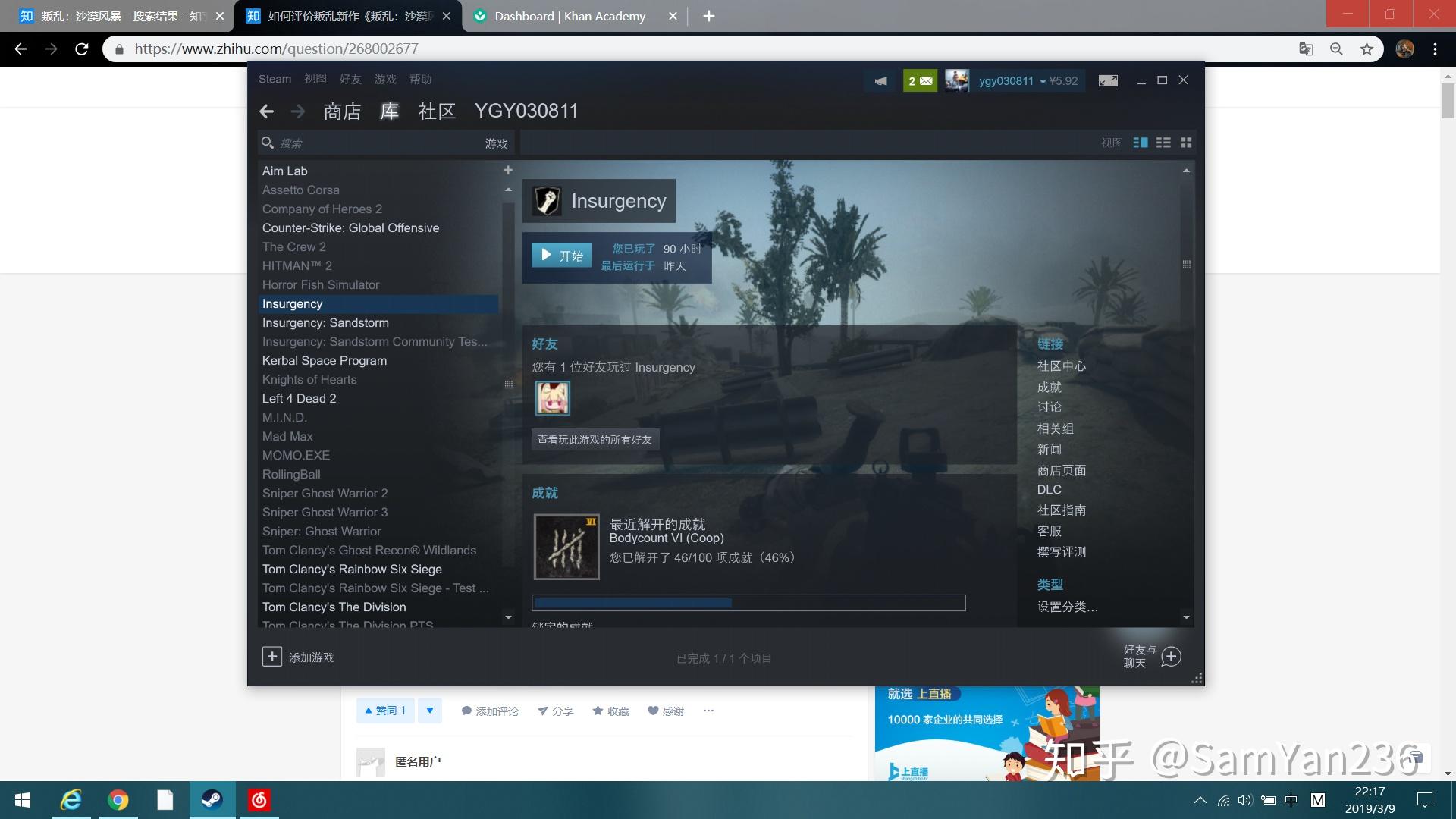Open the 好友 menu
Image resolution: width=1456 pixels, height=819 pixels.
click(x=350, y=79)
